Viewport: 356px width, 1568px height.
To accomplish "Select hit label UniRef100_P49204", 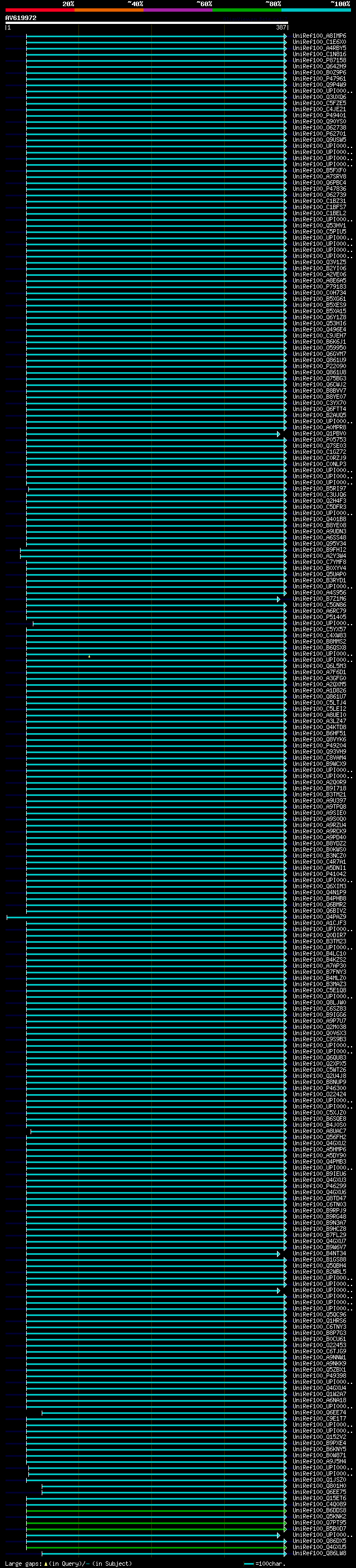I will [x=319, y=745].
